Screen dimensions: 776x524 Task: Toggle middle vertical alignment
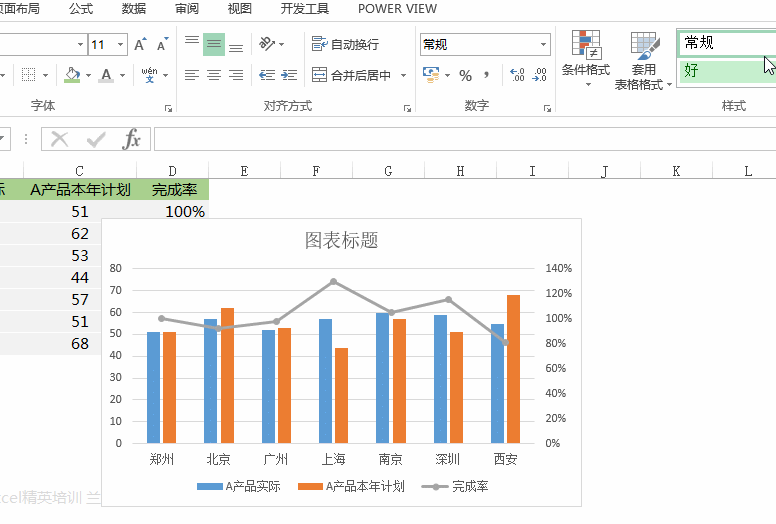[214, 45]
